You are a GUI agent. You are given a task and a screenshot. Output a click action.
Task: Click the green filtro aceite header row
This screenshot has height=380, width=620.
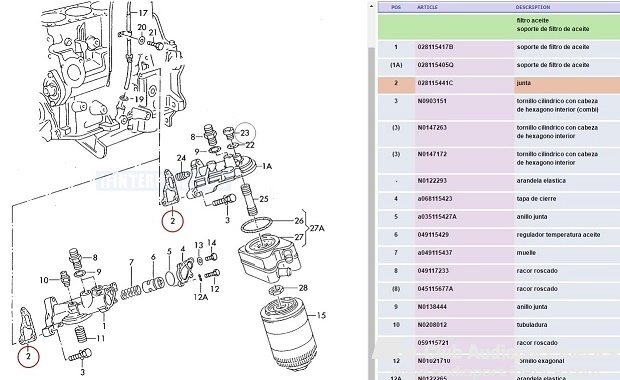coord(499,25)
